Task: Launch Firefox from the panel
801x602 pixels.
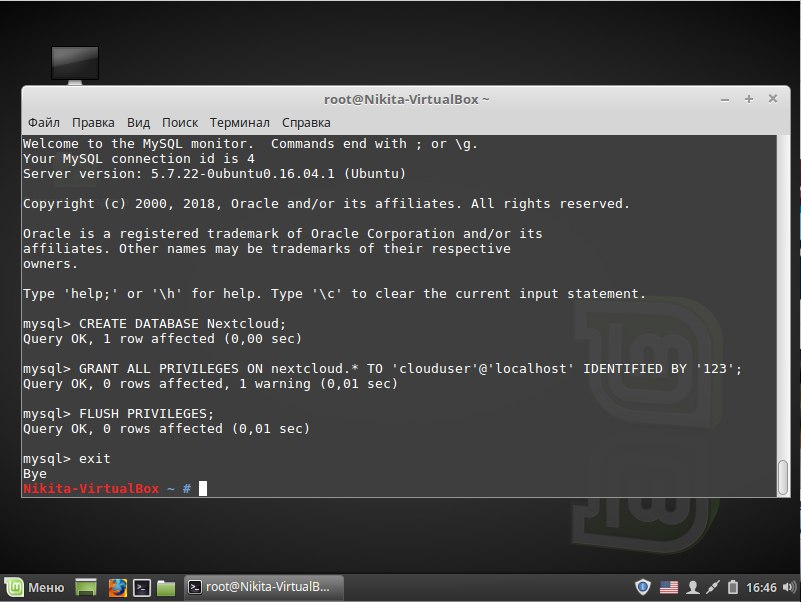Action: tap(117, 588)
